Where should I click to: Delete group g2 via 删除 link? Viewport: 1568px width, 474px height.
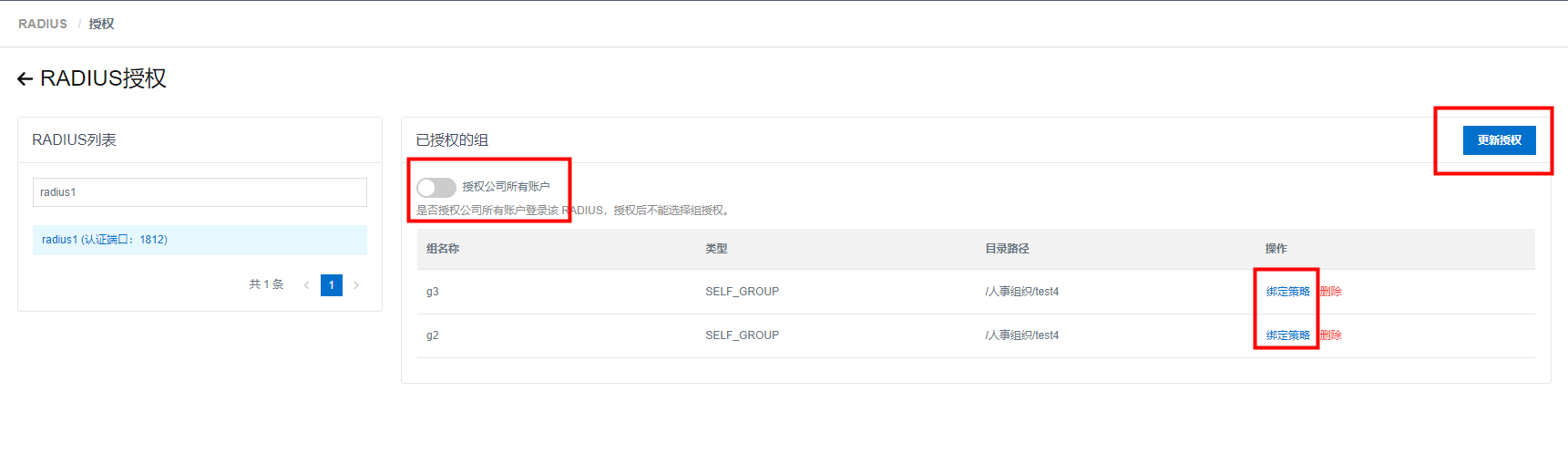tap(1331, 335)
